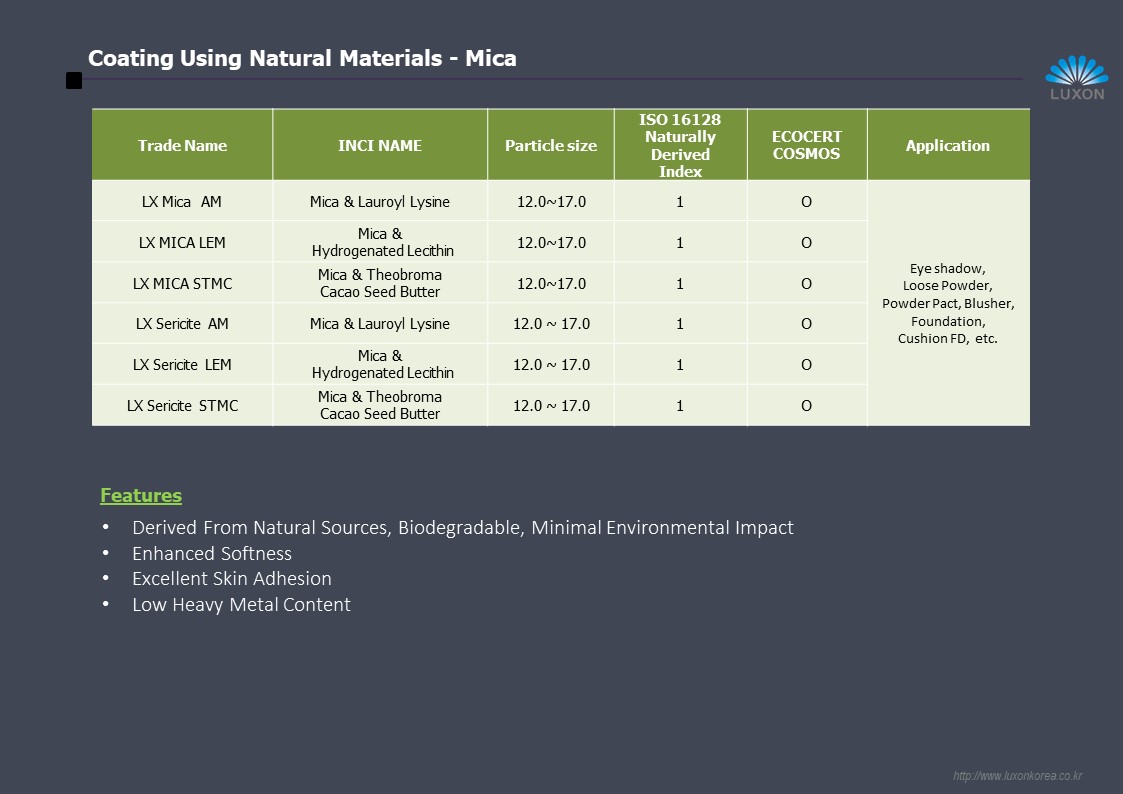
Task: Click the LX Sericite LEM trade name
Action: 182,365
